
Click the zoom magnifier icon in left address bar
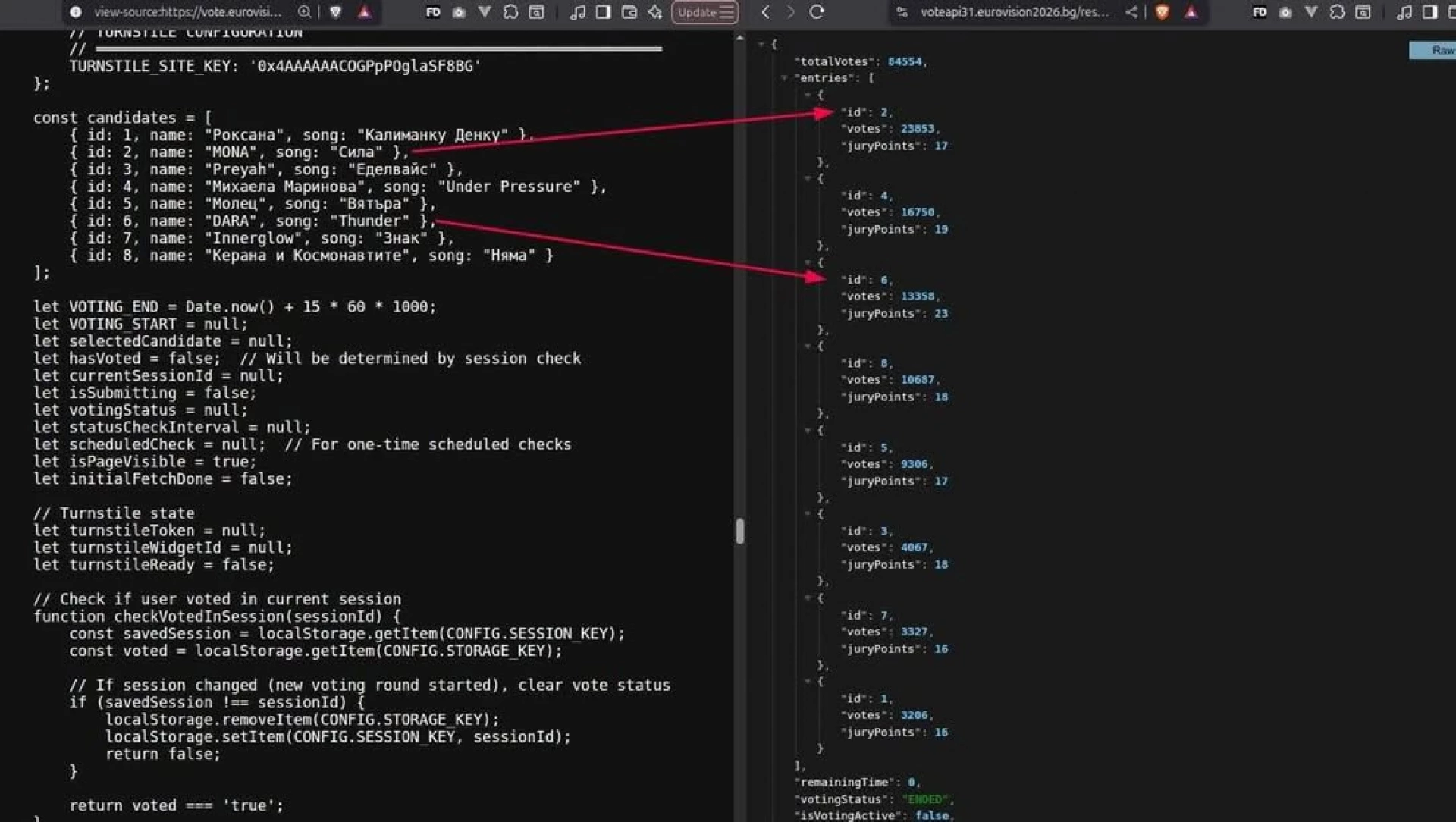point(305,12)
